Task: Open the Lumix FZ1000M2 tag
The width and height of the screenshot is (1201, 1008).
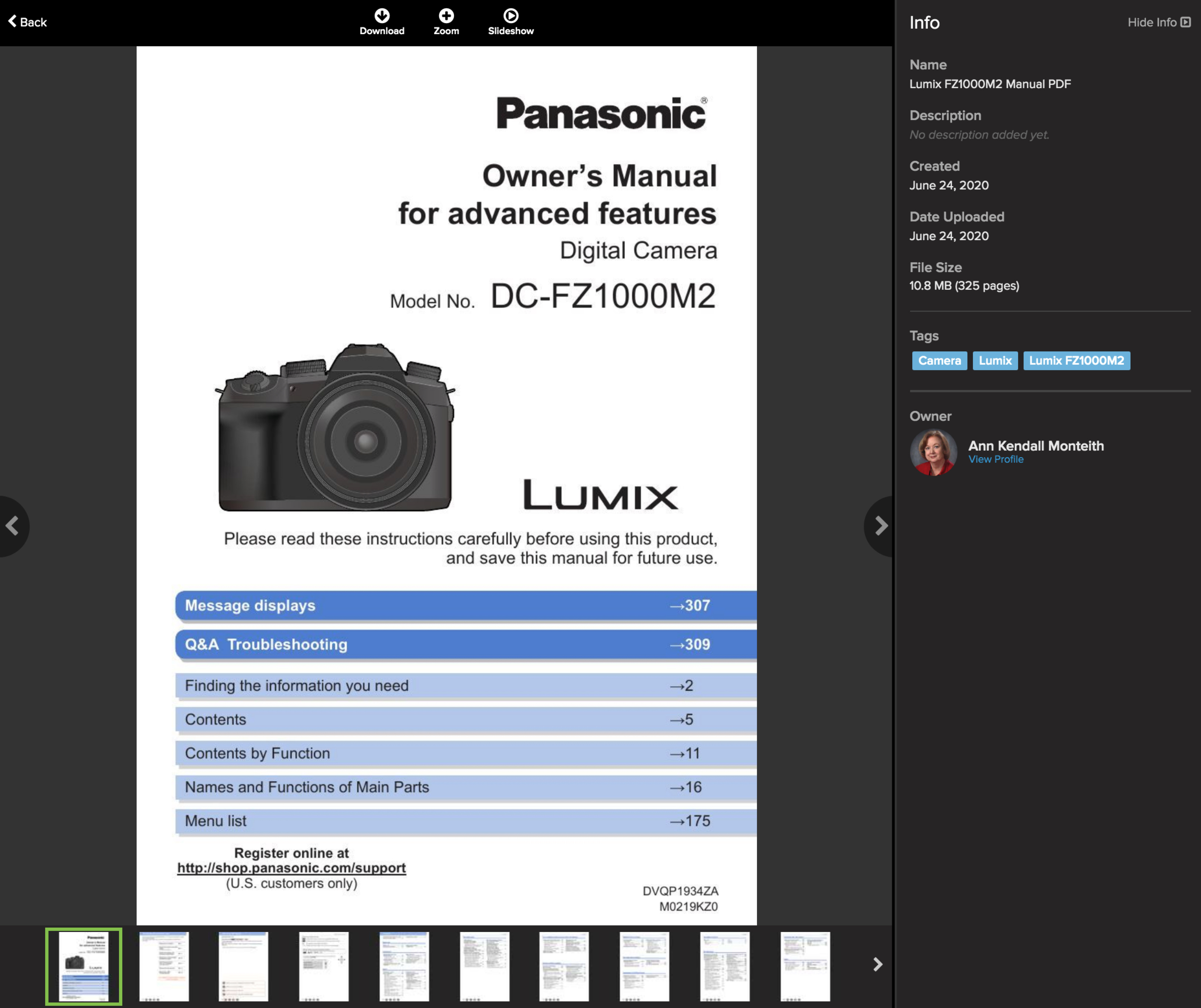Action: (1076, 361)
